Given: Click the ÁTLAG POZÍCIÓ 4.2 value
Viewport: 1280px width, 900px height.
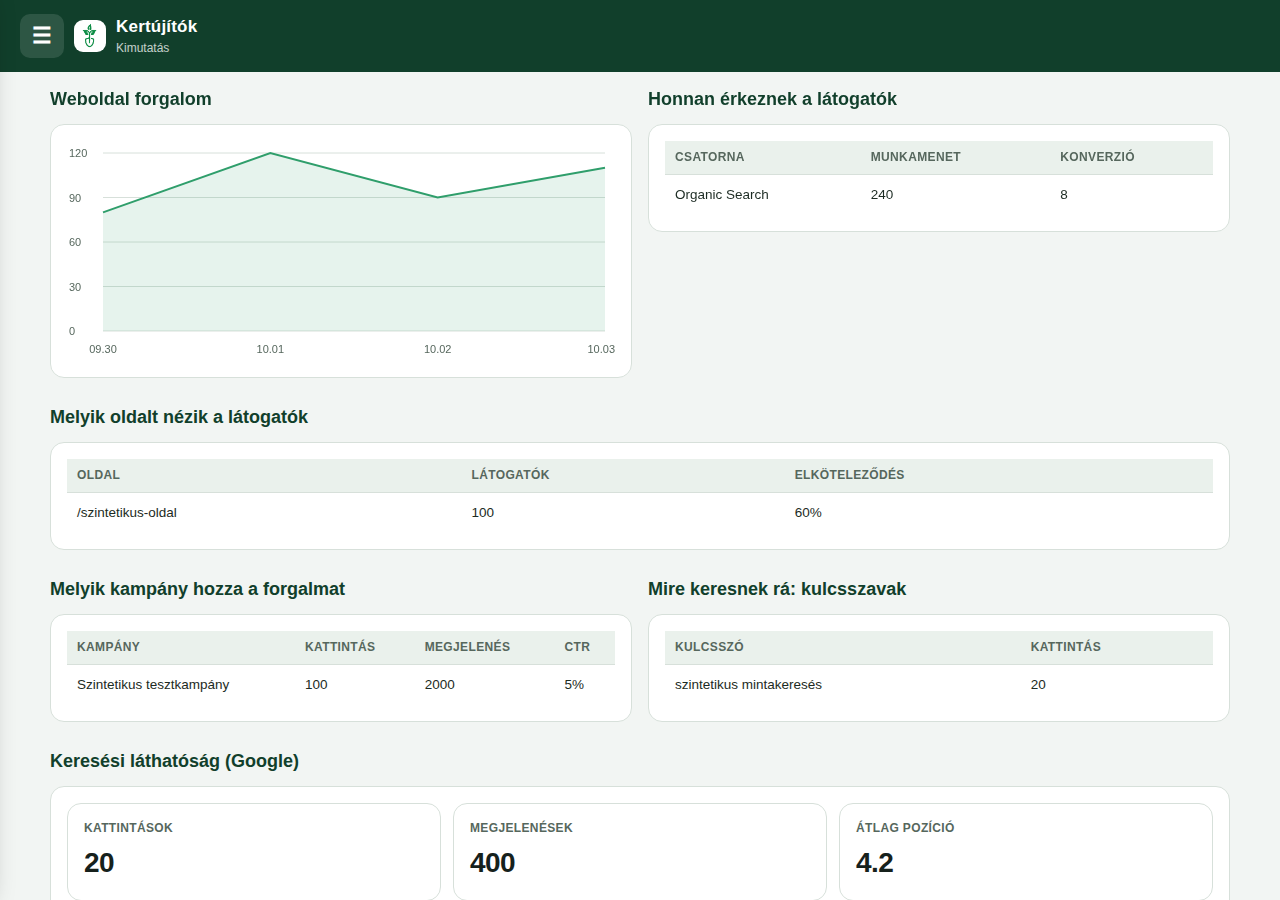Looking at the screenshot, I should [x=875, y=863].
